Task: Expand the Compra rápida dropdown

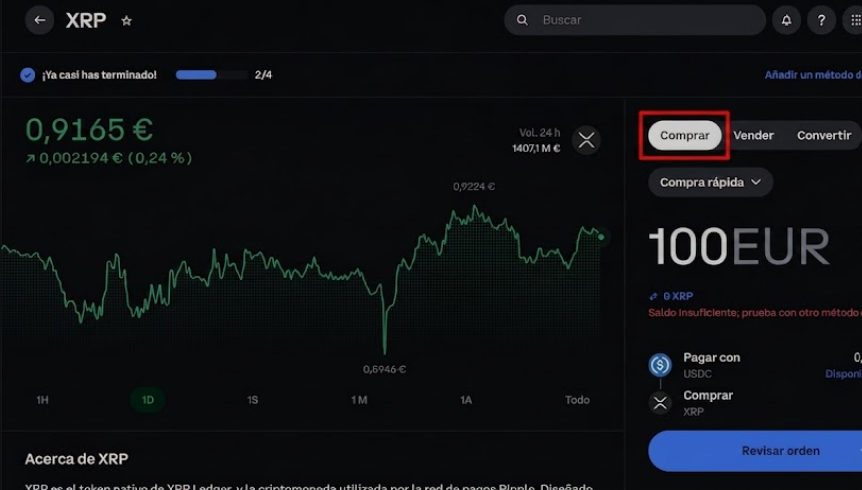Action: (x=710, y=182)
